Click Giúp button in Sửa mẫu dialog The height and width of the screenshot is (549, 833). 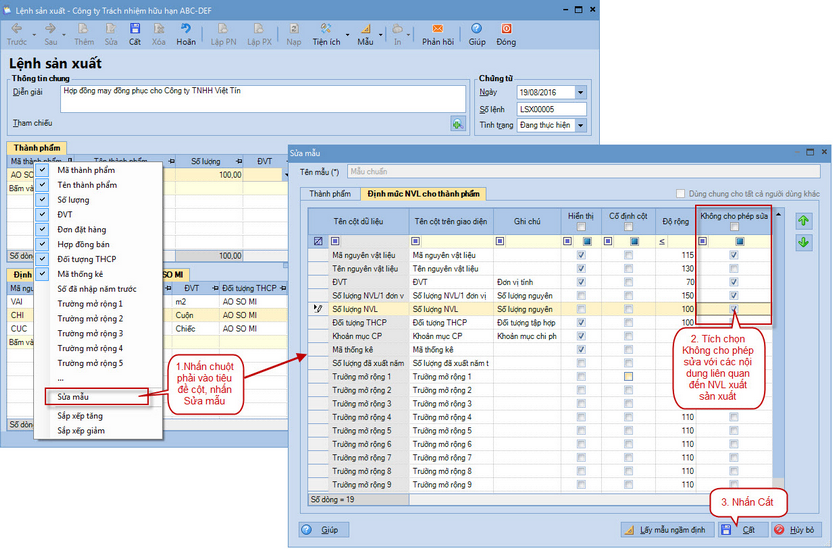coord(324,530)
